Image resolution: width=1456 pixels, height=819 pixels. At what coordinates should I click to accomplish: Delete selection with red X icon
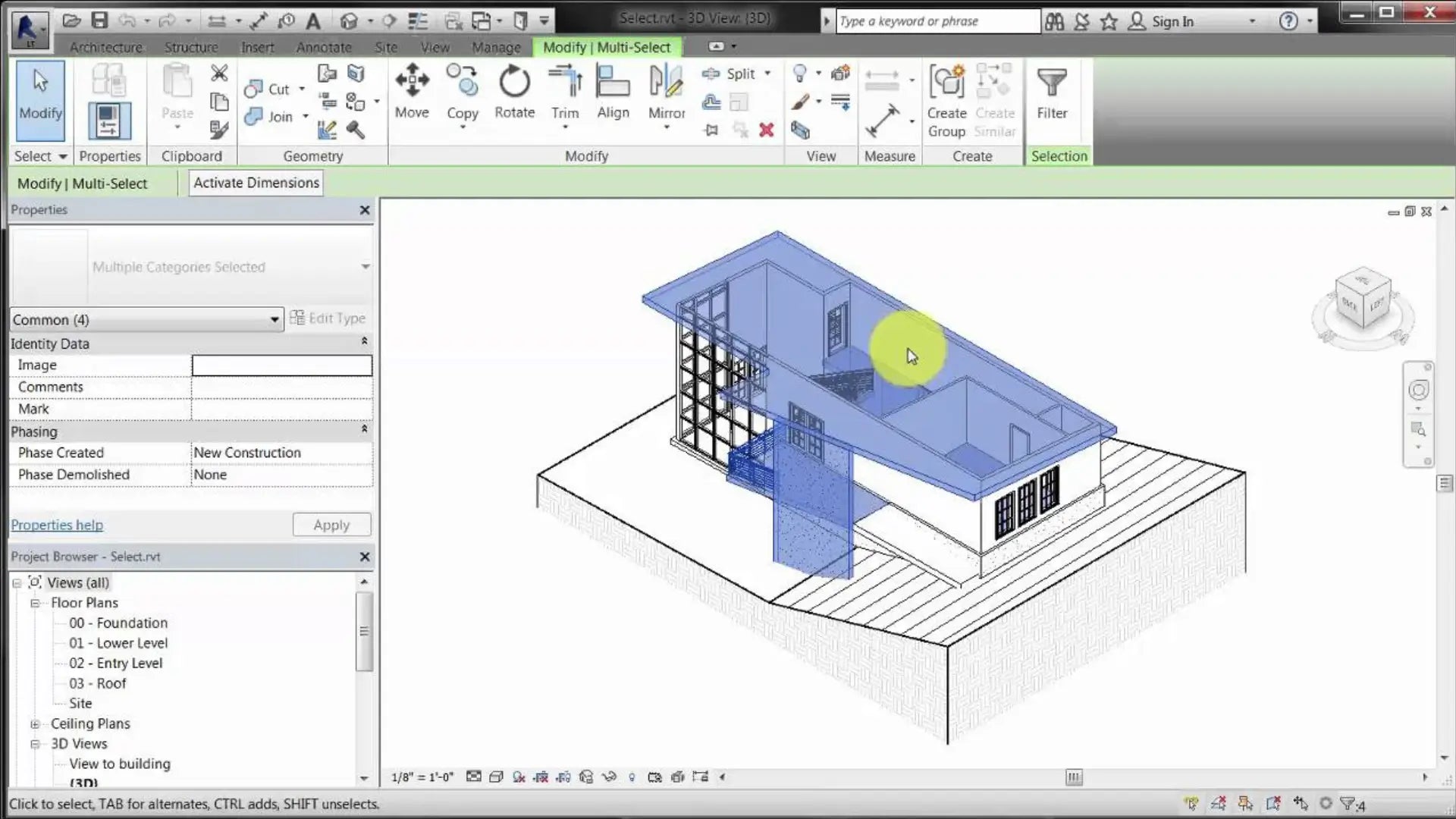pyautogui.click(x=767, y=130)
